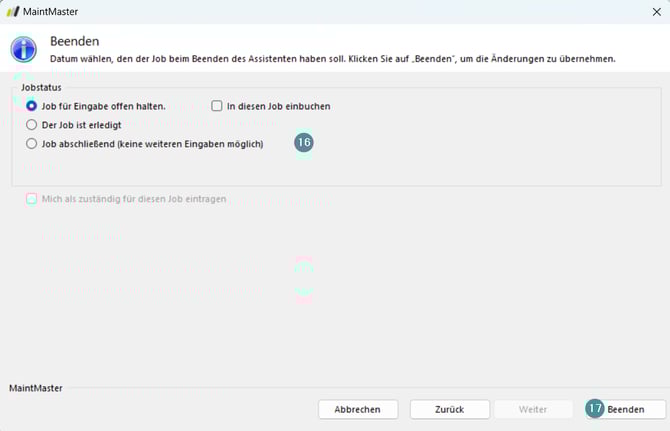670x431 pixels.
Task: Select 'Der Job ist erledigt' radio button
Action: coord(32,125)
